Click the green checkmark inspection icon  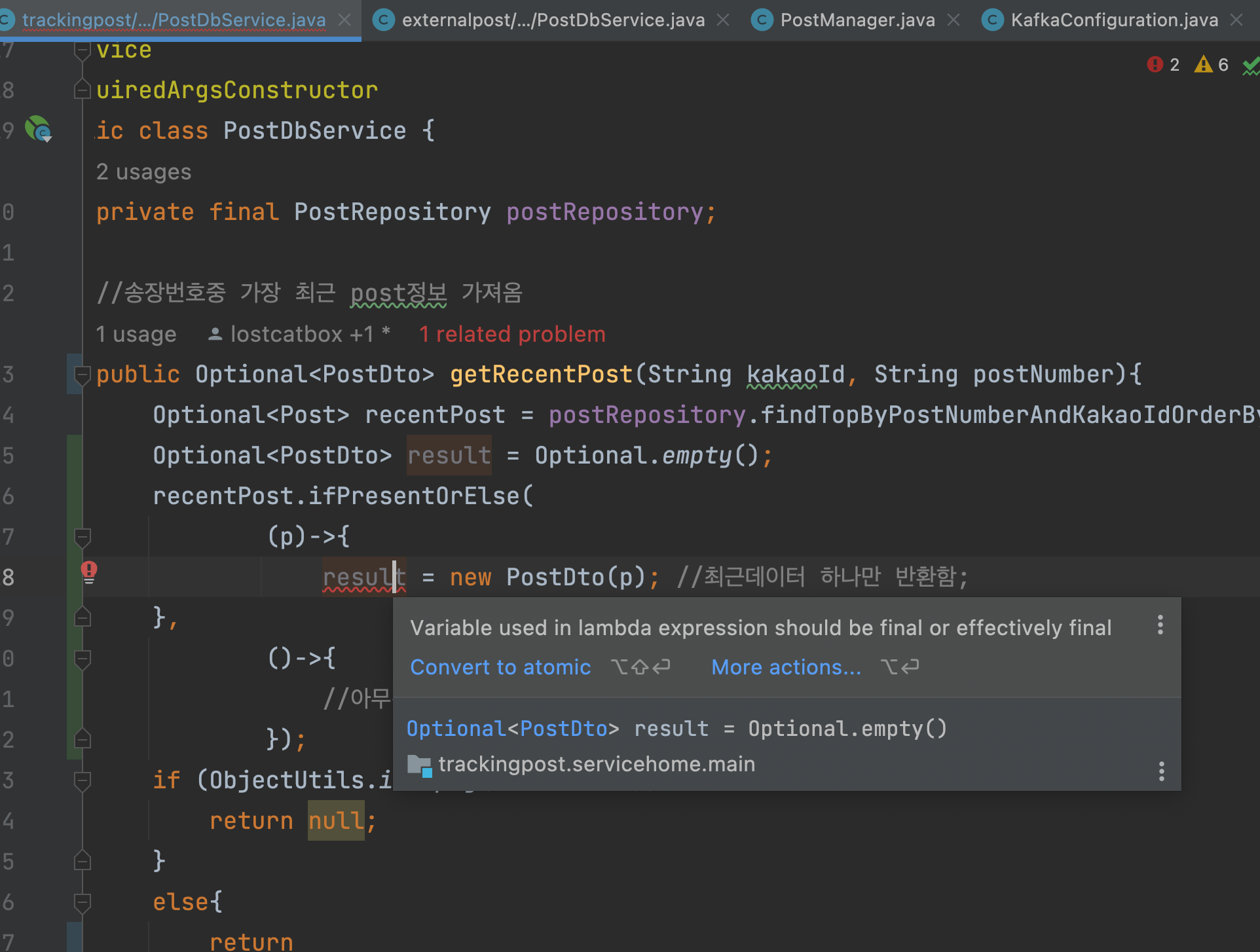point(1250,65)
